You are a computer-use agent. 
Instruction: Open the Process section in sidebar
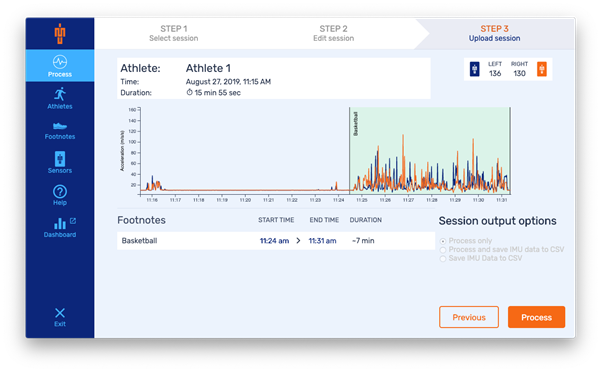[60, 66]
